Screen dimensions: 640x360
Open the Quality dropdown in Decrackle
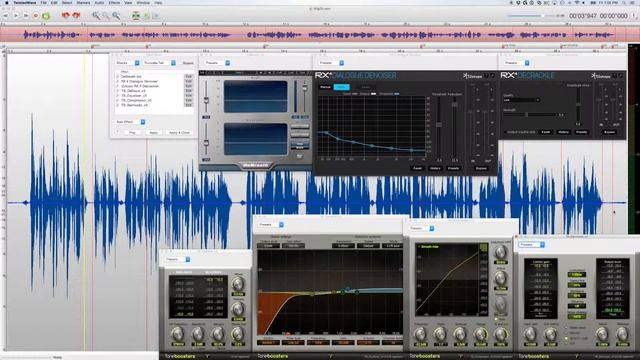[522, 100]
